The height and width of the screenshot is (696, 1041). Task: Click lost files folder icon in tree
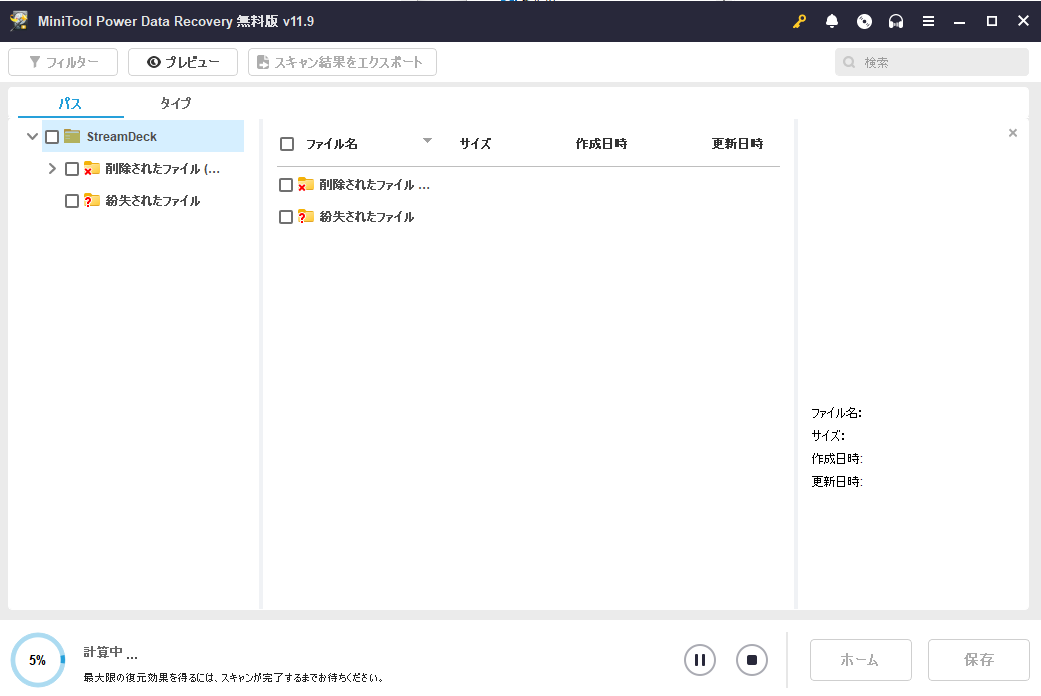92,201
